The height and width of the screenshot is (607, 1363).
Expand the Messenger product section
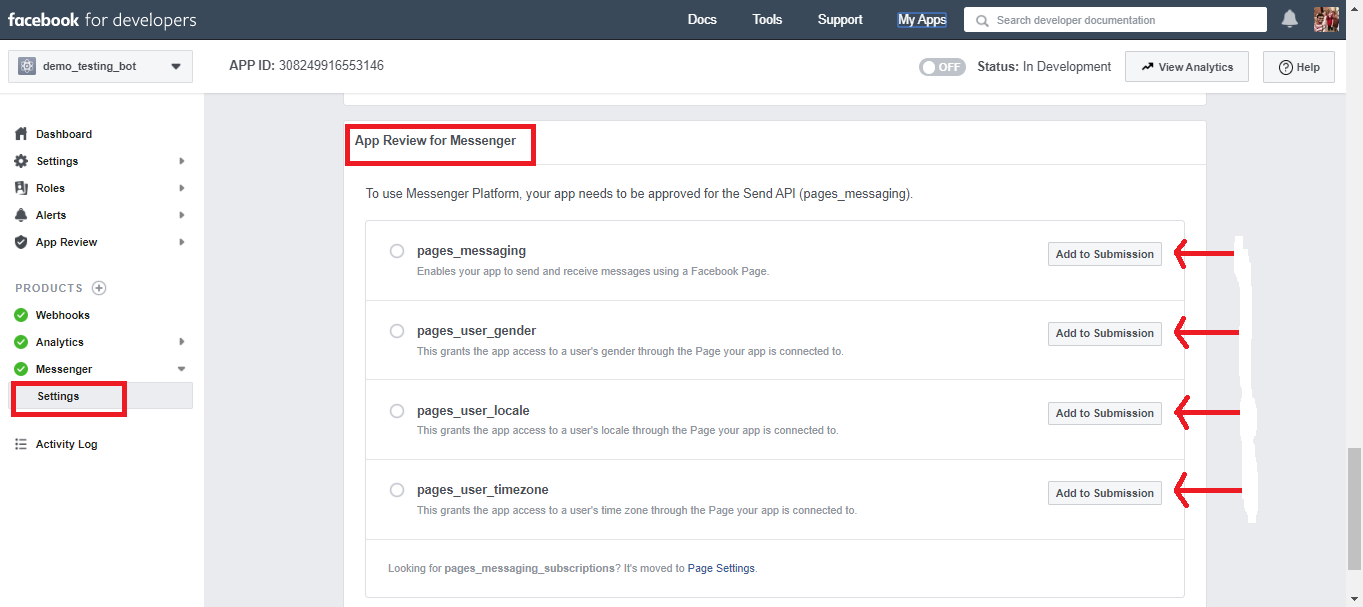[181, 368]
